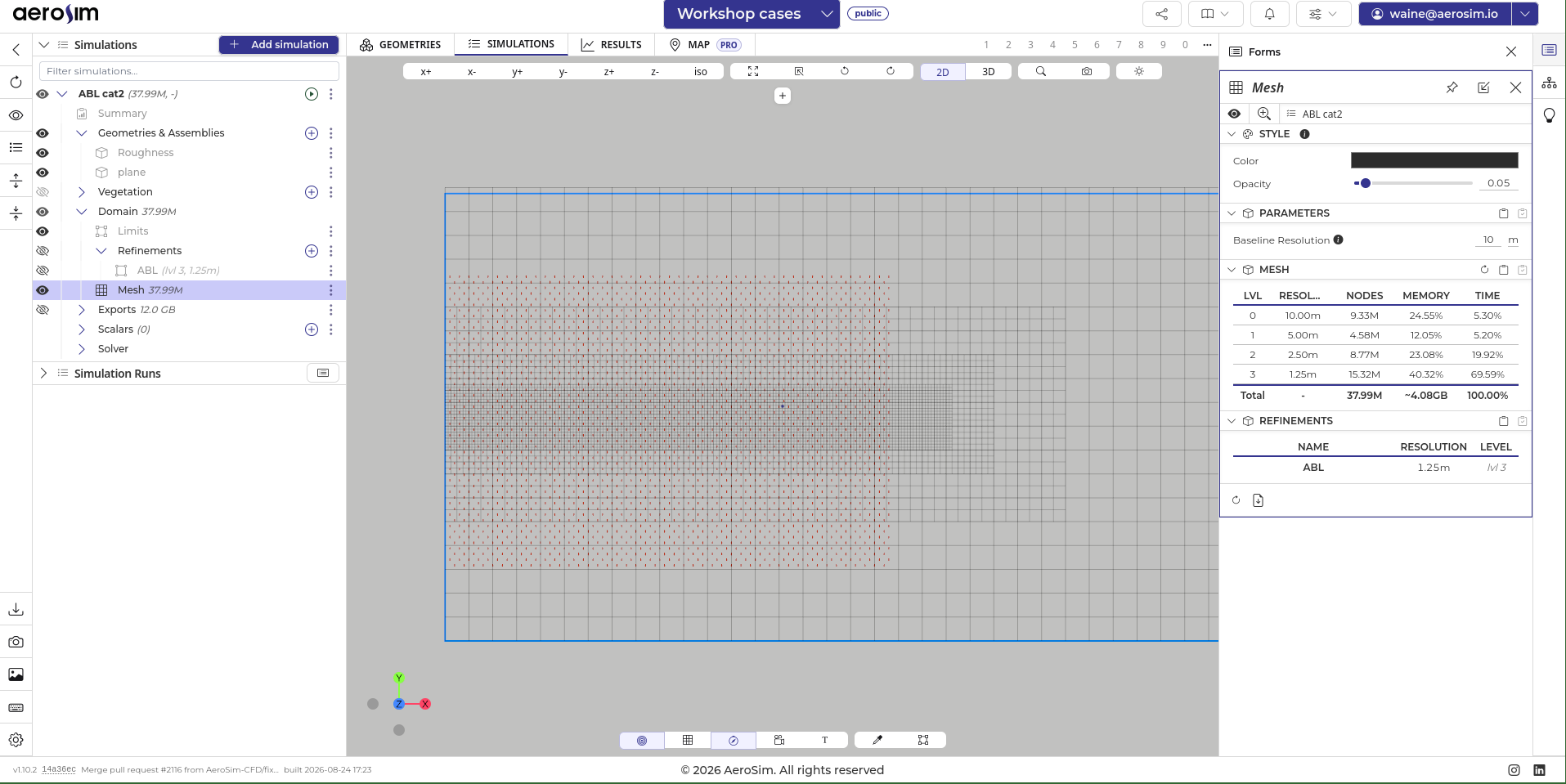Image resolution: width=1566 pixels, height=784 pixels.
Task: Select iso view
Action: [701, 72]
